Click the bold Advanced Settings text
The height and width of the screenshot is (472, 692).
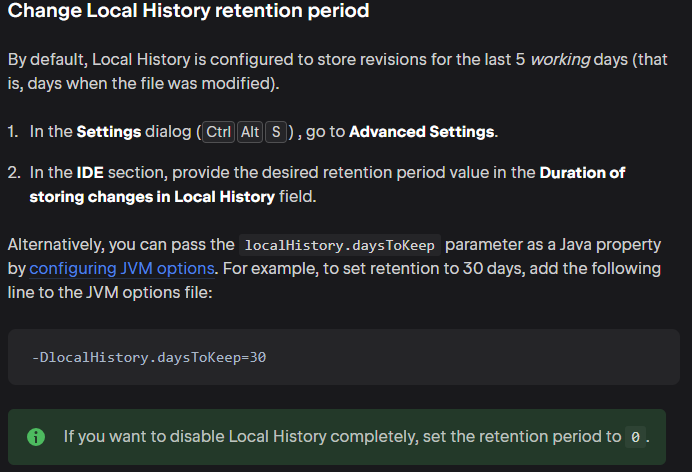(x=422, y=132)
